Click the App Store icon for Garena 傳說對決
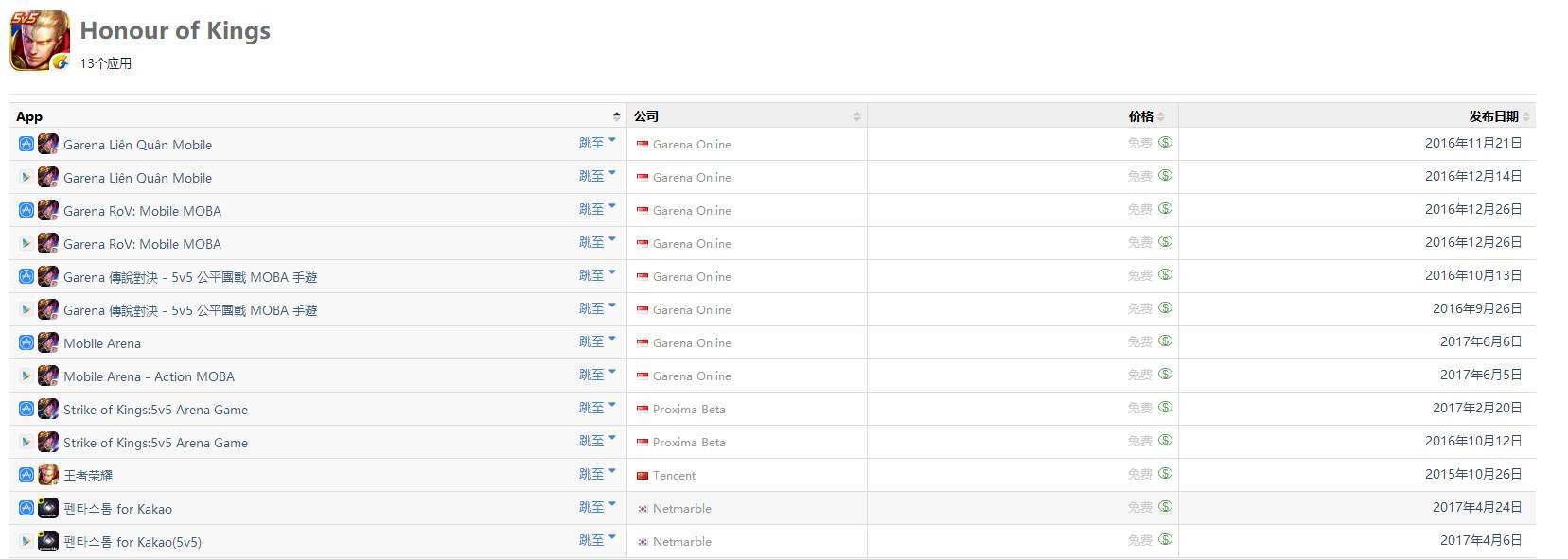 pos(26,276)
